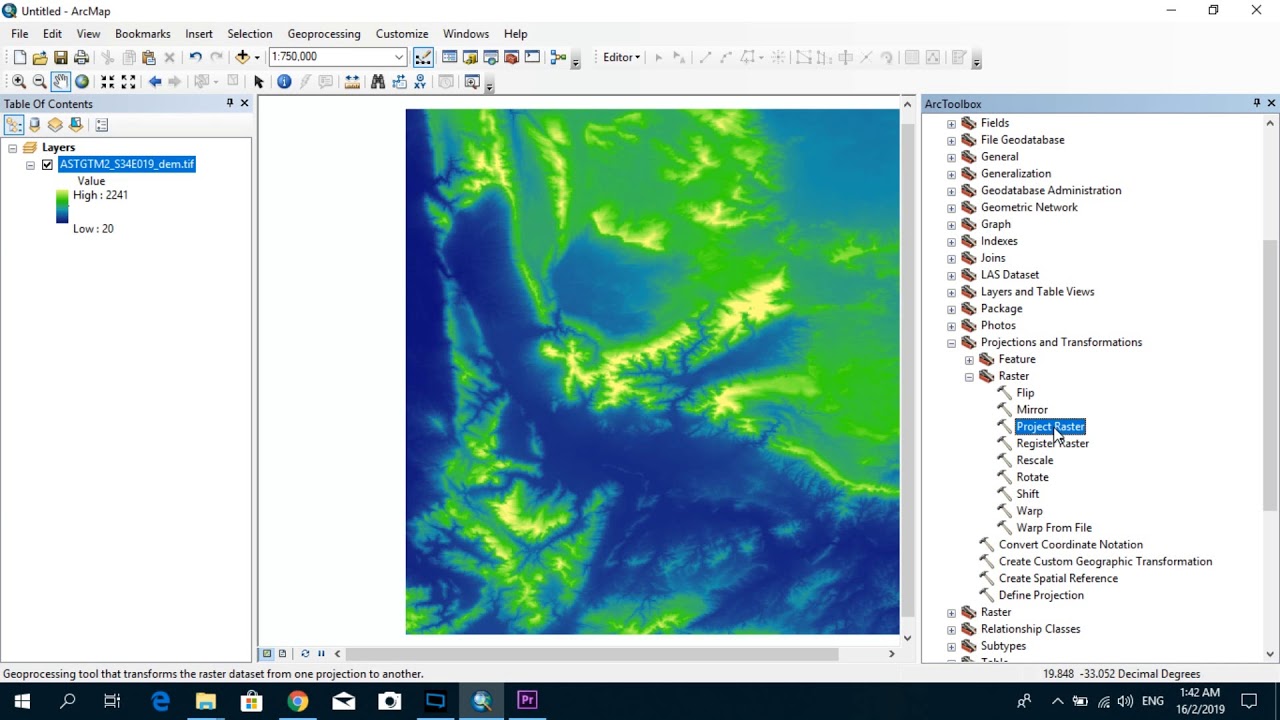The width and height of the screenshot is (1280, 720).
Task: Select the Measure ruler tool
Action: (352, 82)
